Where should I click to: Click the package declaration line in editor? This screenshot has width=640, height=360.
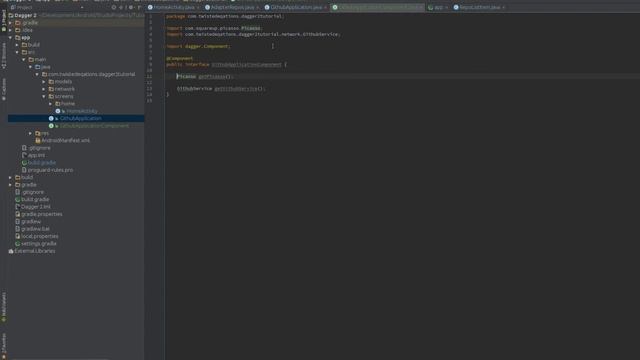coord(225,16)
